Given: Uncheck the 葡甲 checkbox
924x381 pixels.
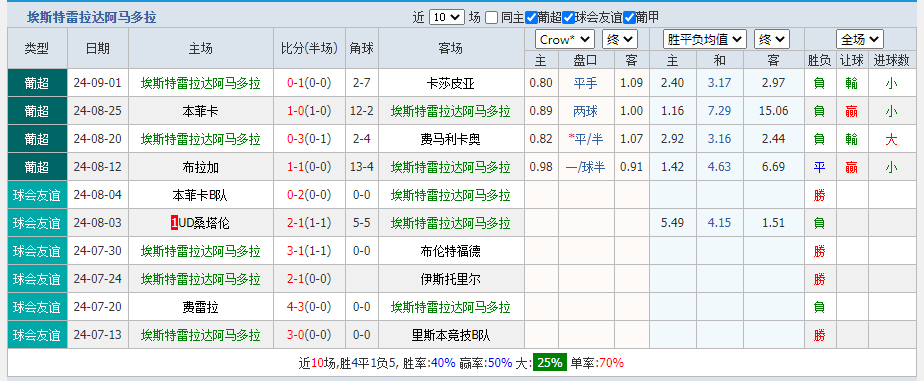Looking at the screenshot, I should click(x=629, y=17).
